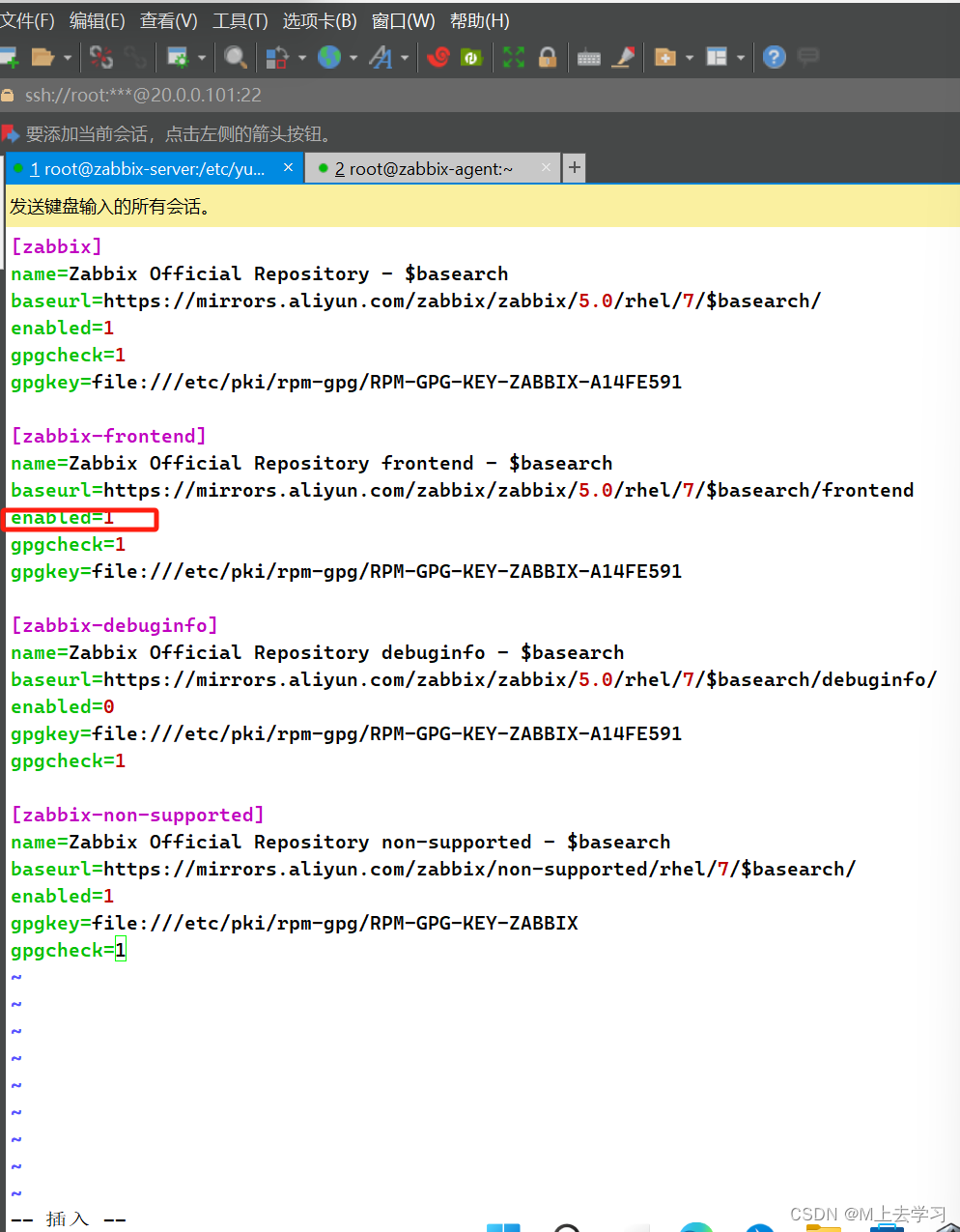The height and width of the screenshot is (1232, 960).
Task: Click the gpgkey line ending RPM-GPG-KEY-ZABBIX
Action: click(295, 923)
